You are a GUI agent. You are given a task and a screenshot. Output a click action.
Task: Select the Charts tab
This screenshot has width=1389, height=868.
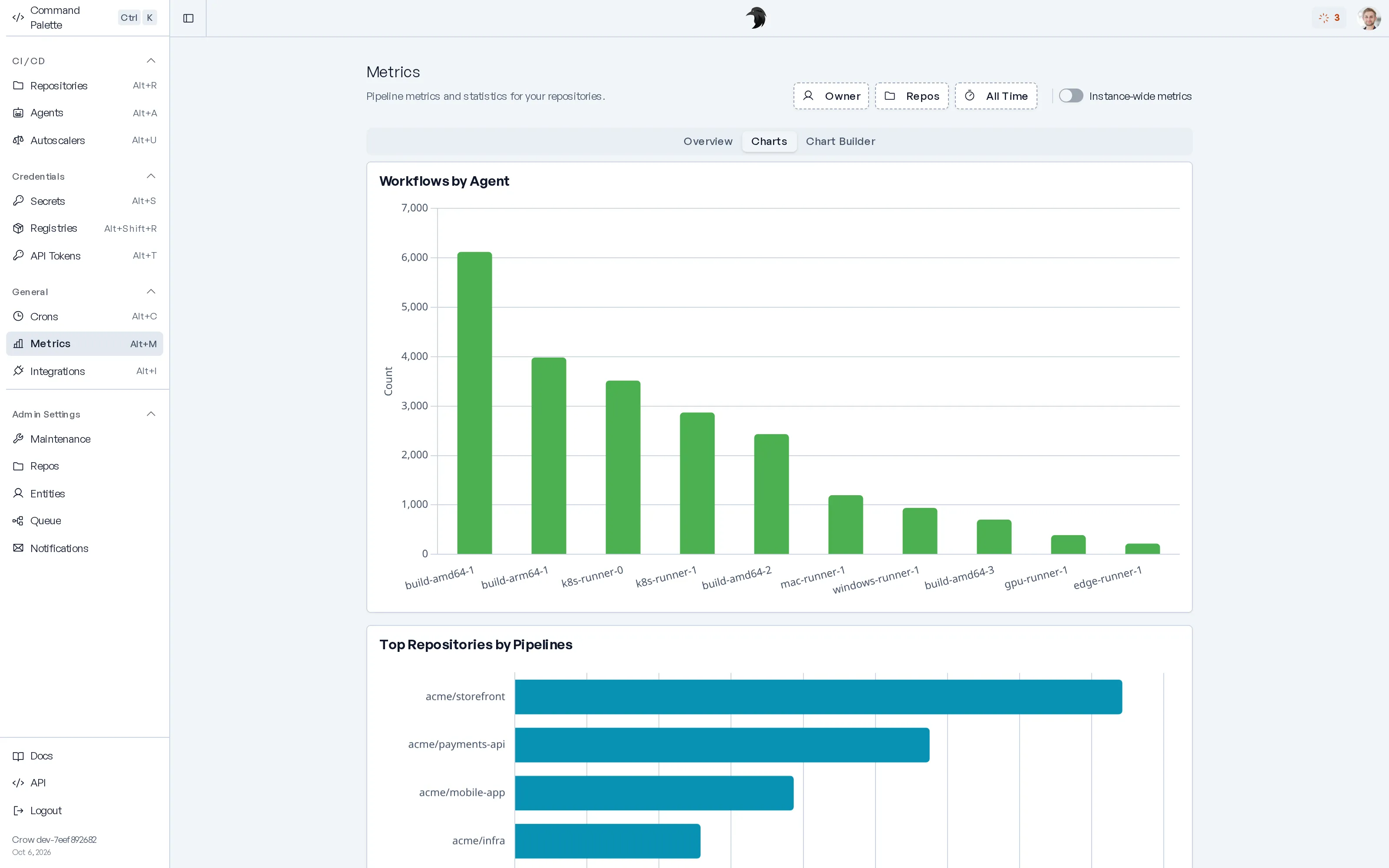[769, 142]
